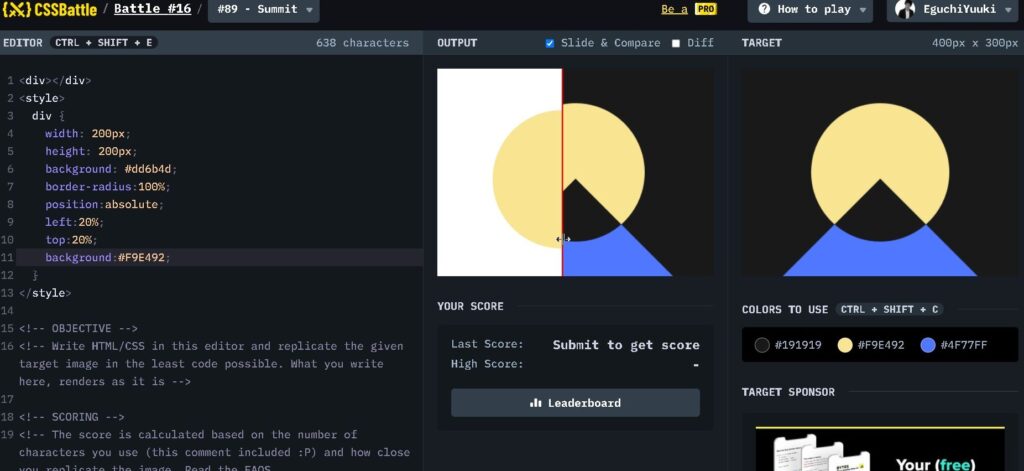Image resolution: width=1024 pixels, height=471 pixels.
Task: Click the Leaderboard bar chart icon
Action: 535,403
